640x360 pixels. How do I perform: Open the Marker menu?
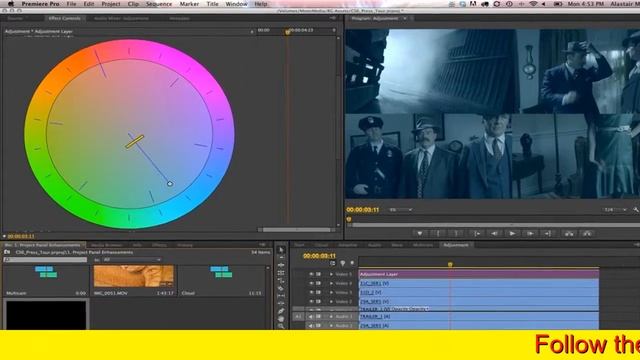point(189,4)
